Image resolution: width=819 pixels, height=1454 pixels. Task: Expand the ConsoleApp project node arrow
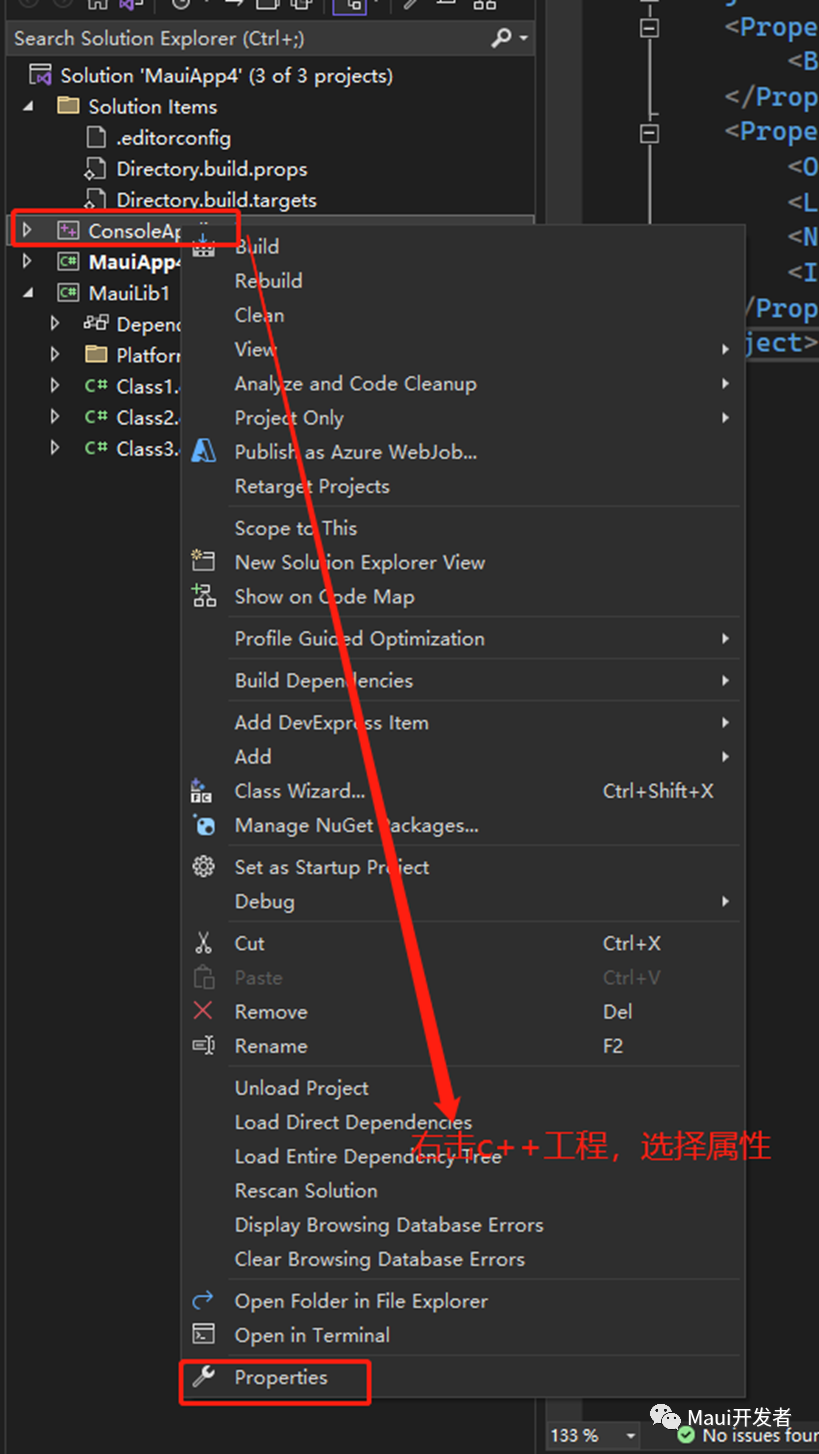pyautogui.click(x=27, y=231)
